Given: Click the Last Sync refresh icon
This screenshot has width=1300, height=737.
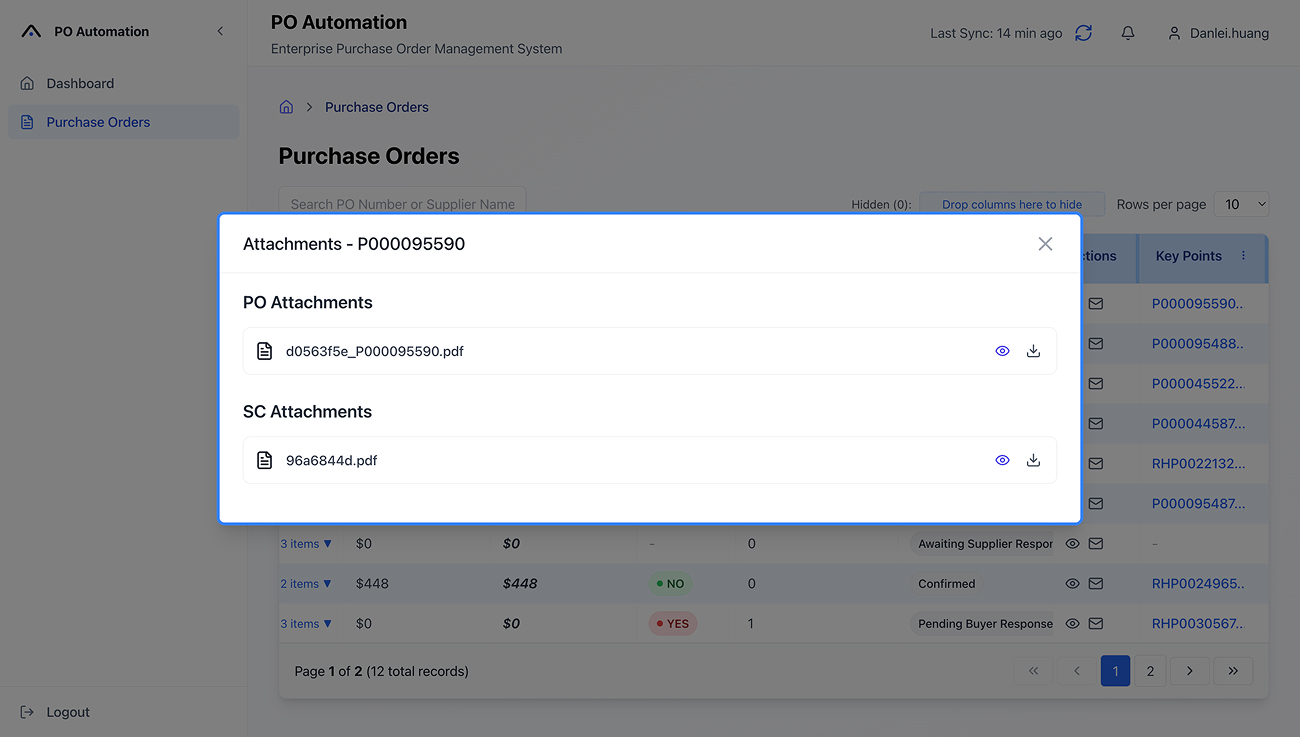Looking at the screenshot, I should point(1083,32).
